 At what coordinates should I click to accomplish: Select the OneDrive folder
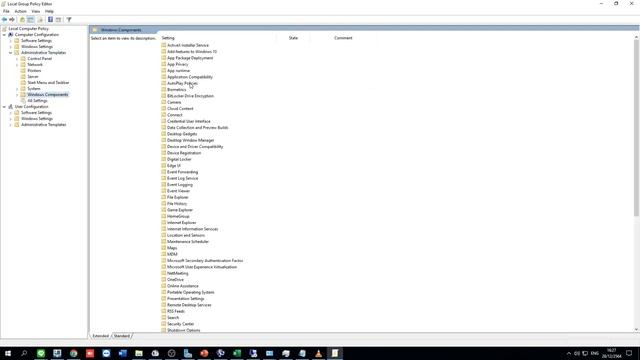click(175, 280)
